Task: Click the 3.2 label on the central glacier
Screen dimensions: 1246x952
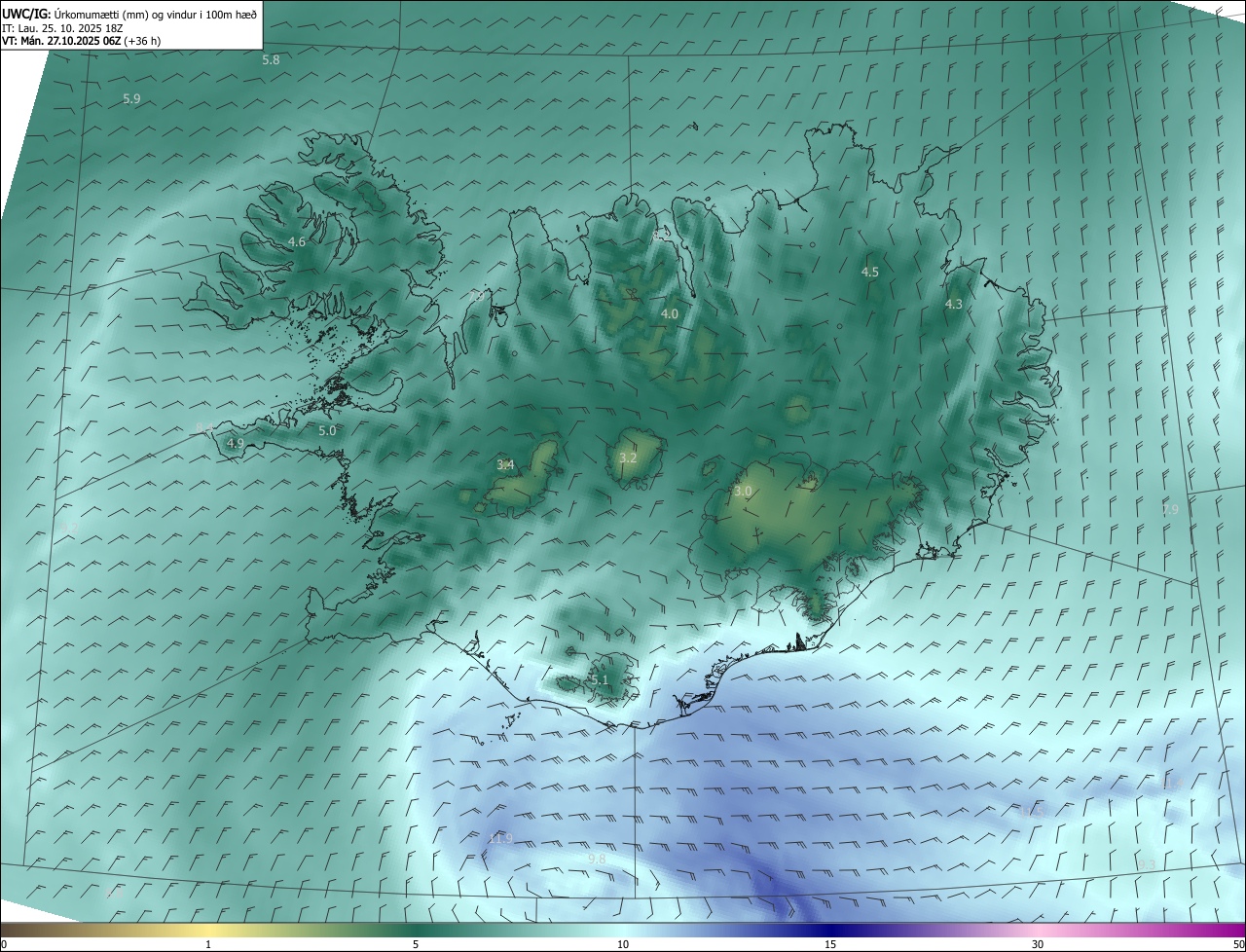Action: (x=628, y=458)
